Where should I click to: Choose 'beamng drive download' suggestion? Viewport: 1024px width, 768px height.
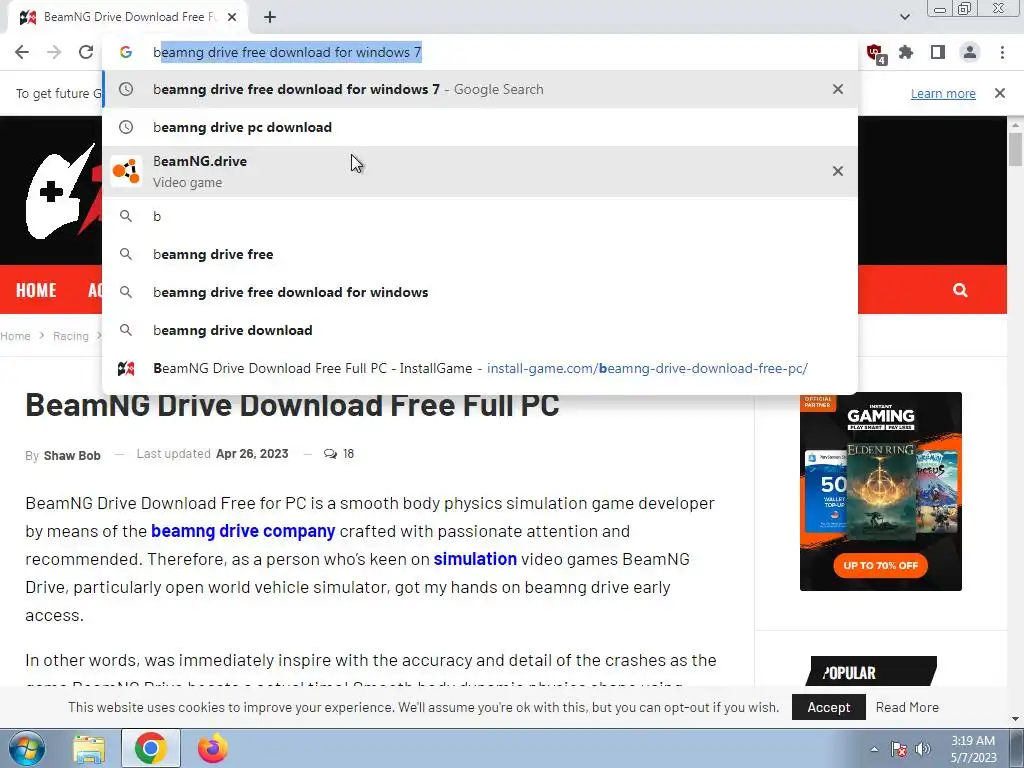(480, 330)
